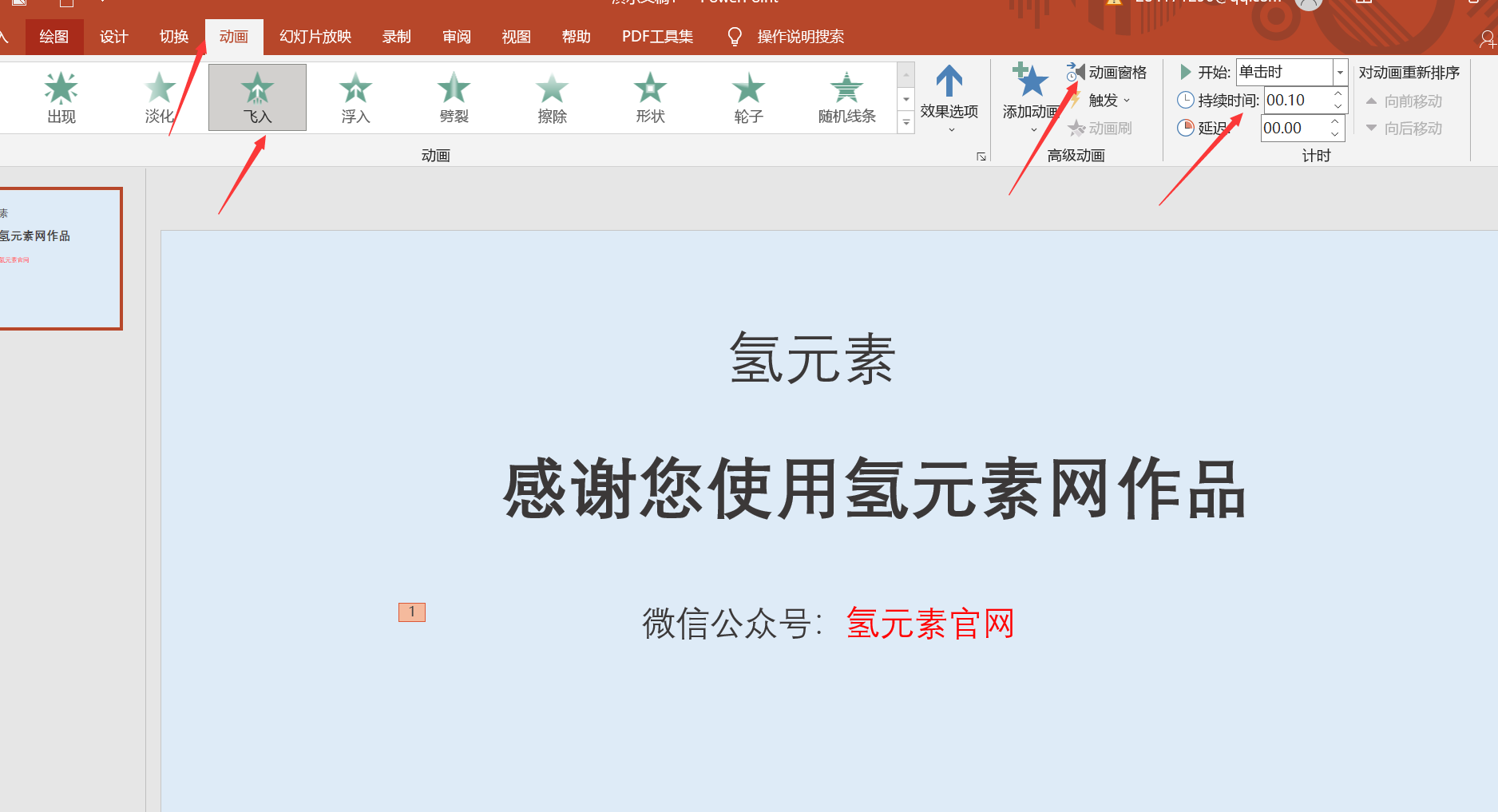Click the 持续时间 duration field

pyautogui.click(x=1297, y=100)
